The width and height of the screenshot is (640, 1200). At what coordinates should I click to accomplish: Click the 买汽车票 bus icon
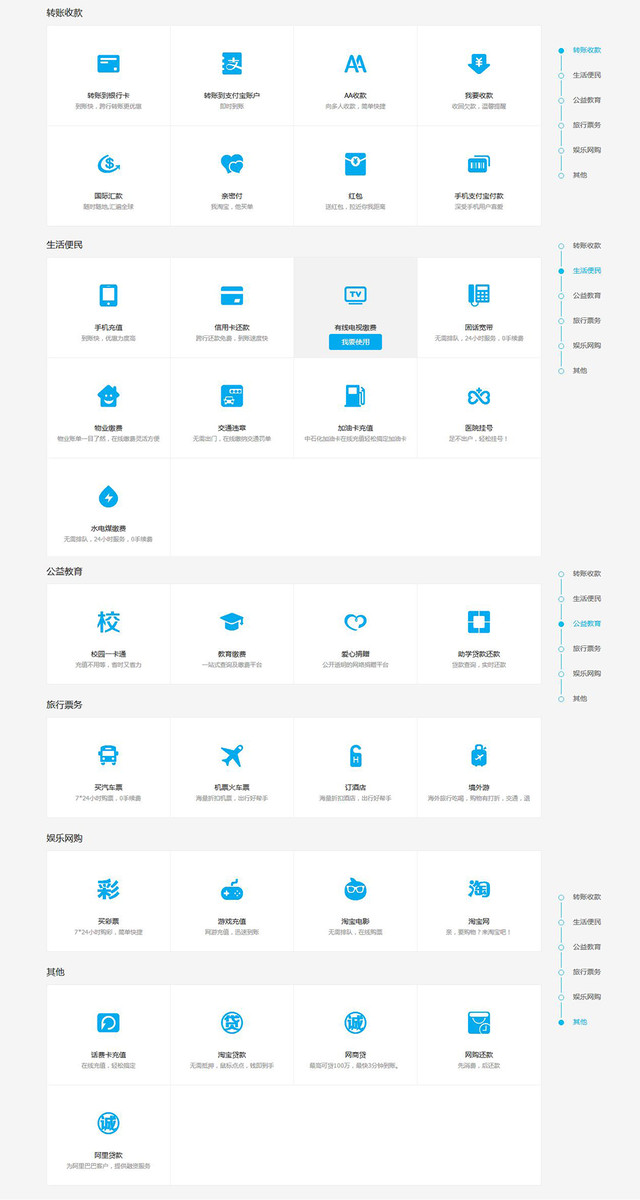[108, 755]
